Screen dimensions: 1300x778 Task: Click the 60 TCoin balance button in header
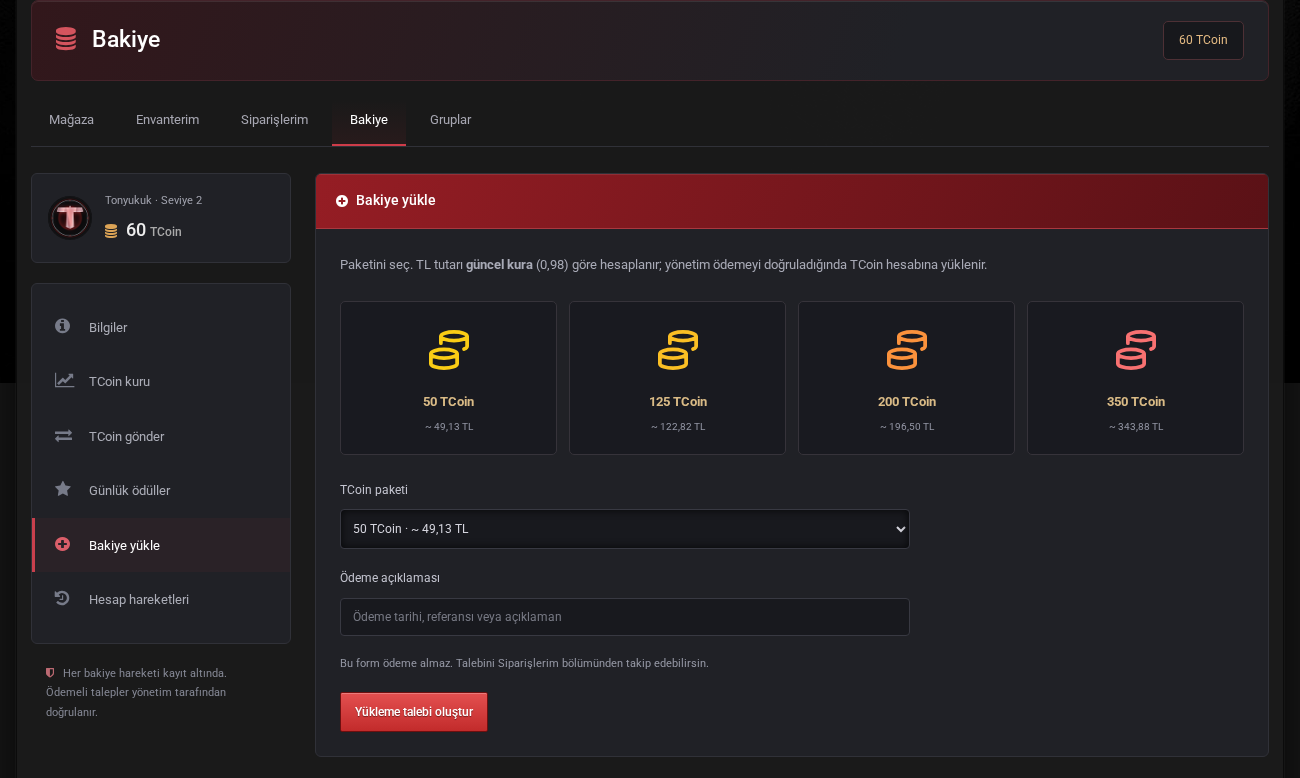[1203, 40]
